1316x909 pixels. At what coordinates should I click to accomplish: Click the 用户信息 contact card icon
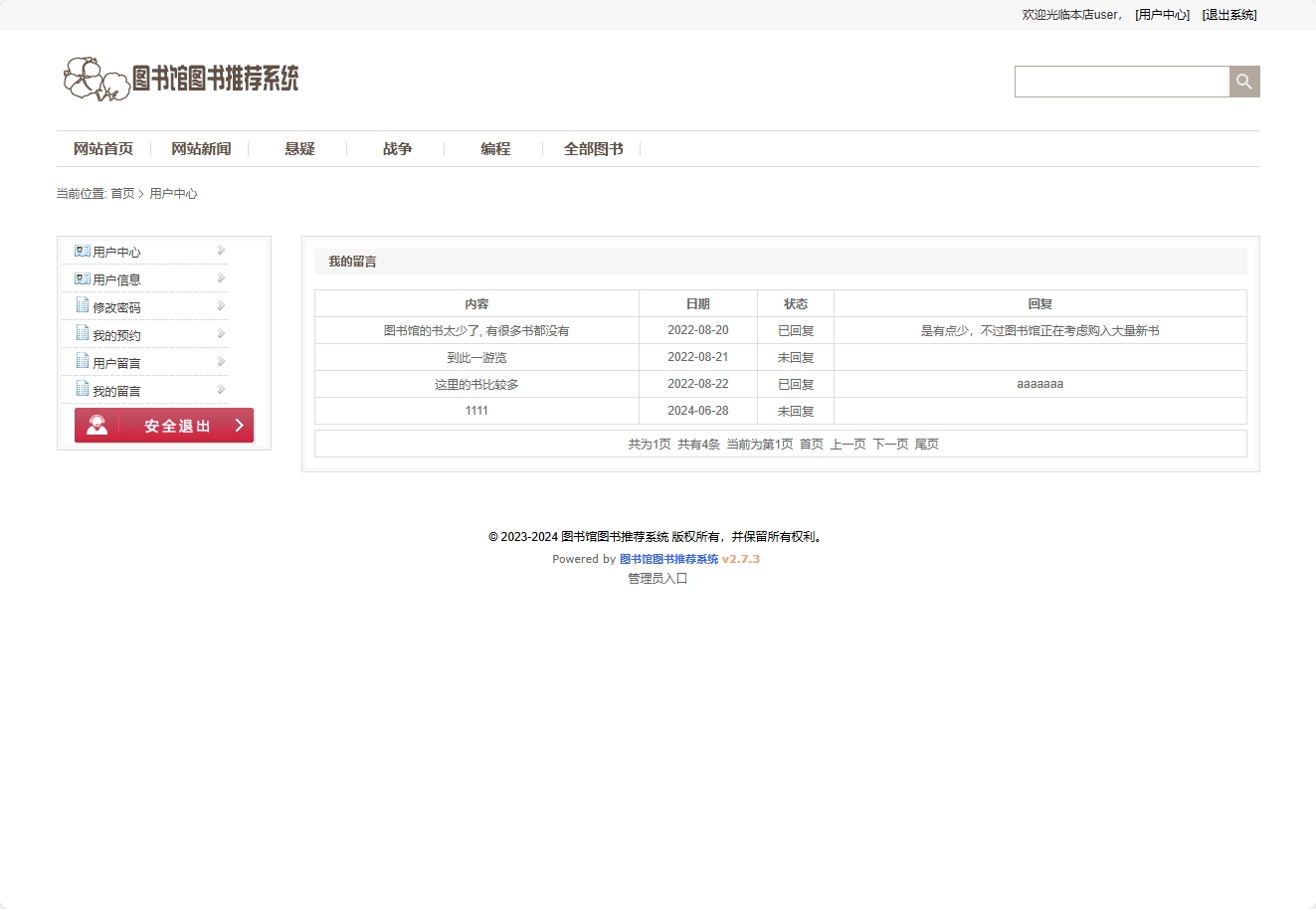[82, 278]
